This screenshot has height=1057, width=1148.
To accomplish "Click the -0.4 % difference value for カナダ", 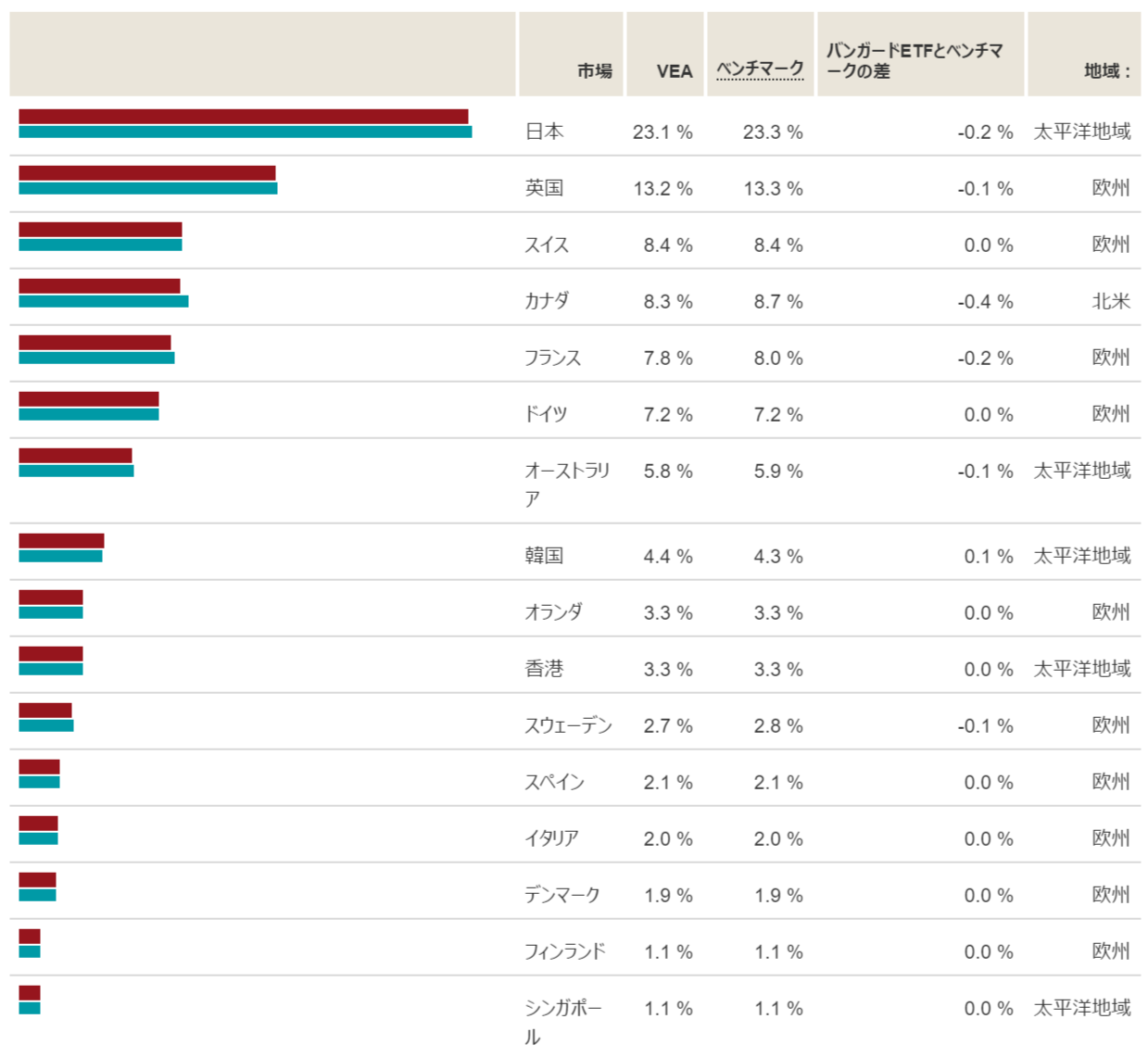I will [x=985, y=302].
